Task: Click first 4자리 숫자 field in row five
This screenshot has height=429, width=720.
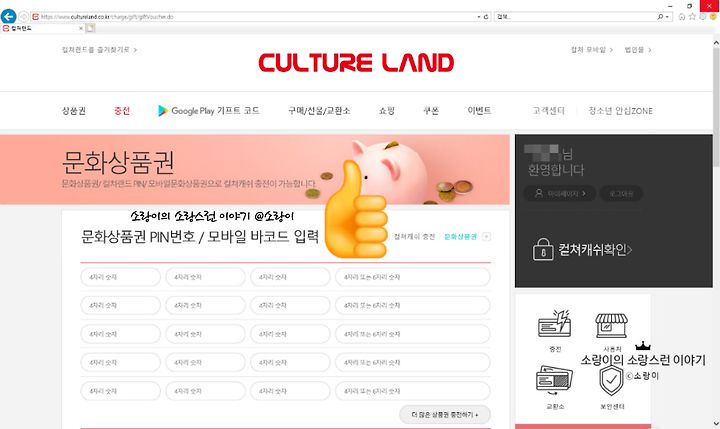Action: coord(120,391)
